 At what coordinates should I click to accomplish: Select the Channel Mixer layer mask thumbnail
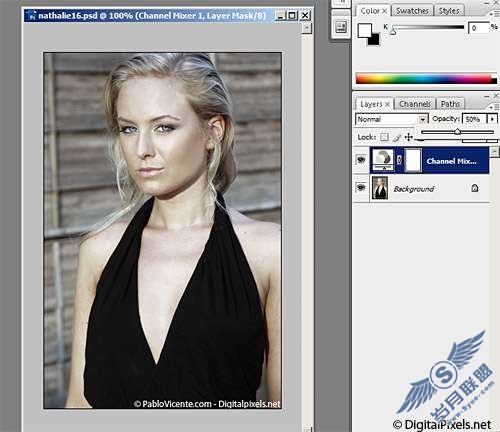click(413, 160)
